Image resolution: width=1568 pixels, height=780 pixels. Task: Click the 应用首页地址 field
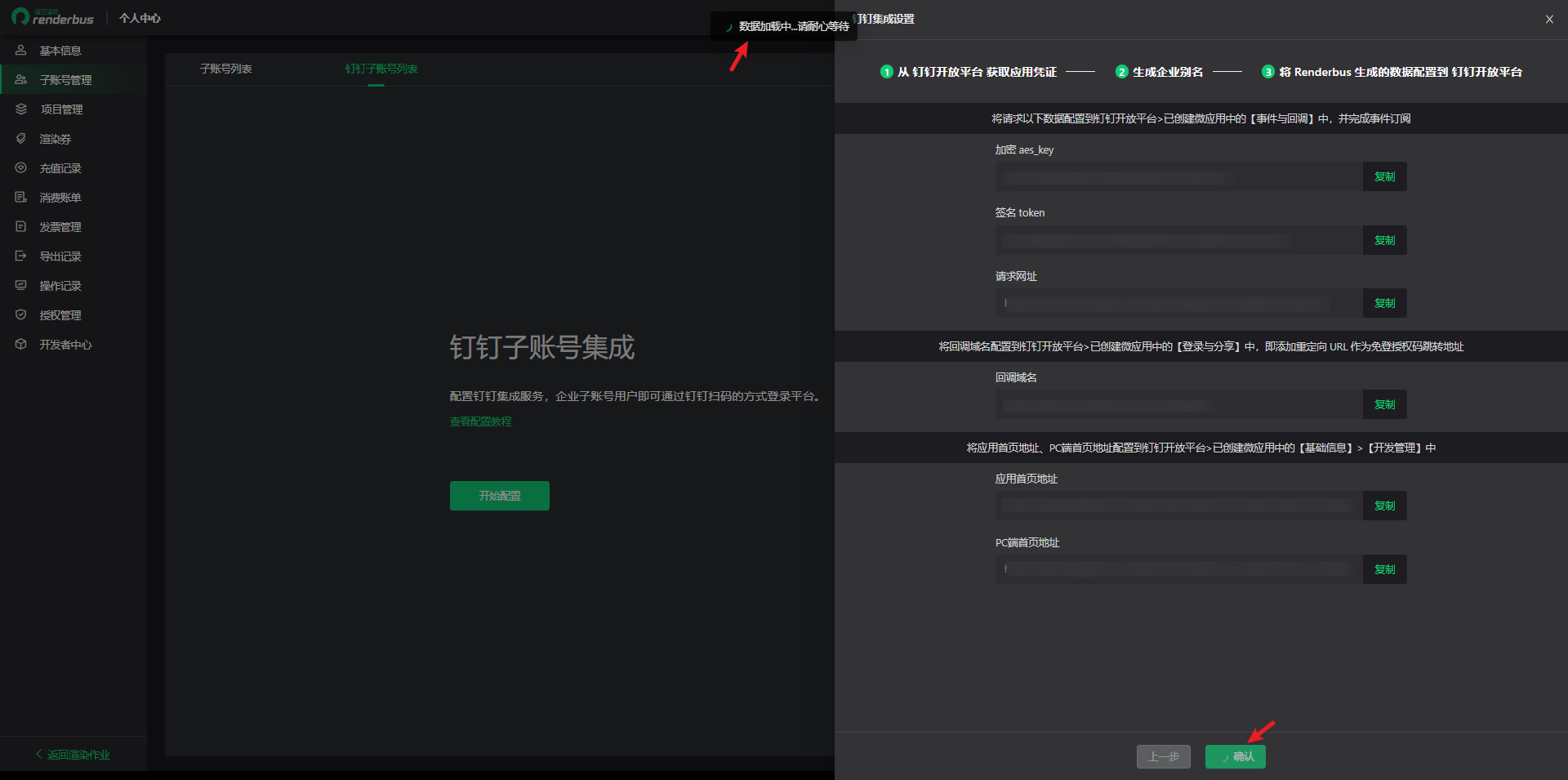click(x=1179, y=506)
